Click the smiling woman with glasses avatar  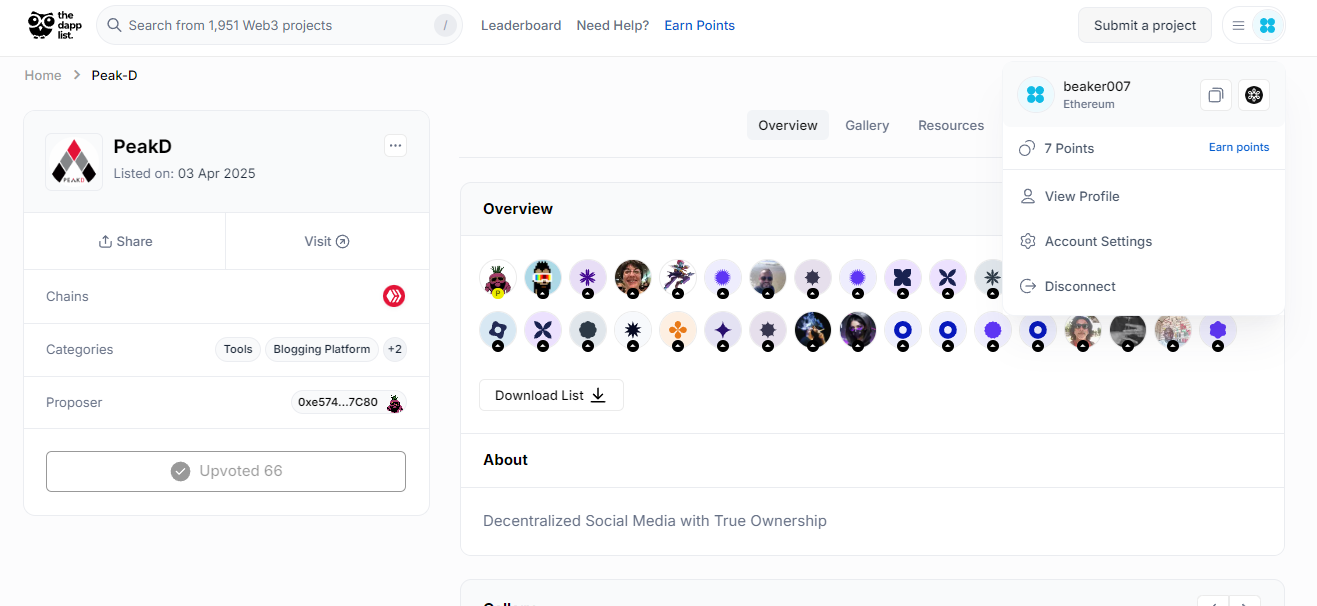[633, 278]
